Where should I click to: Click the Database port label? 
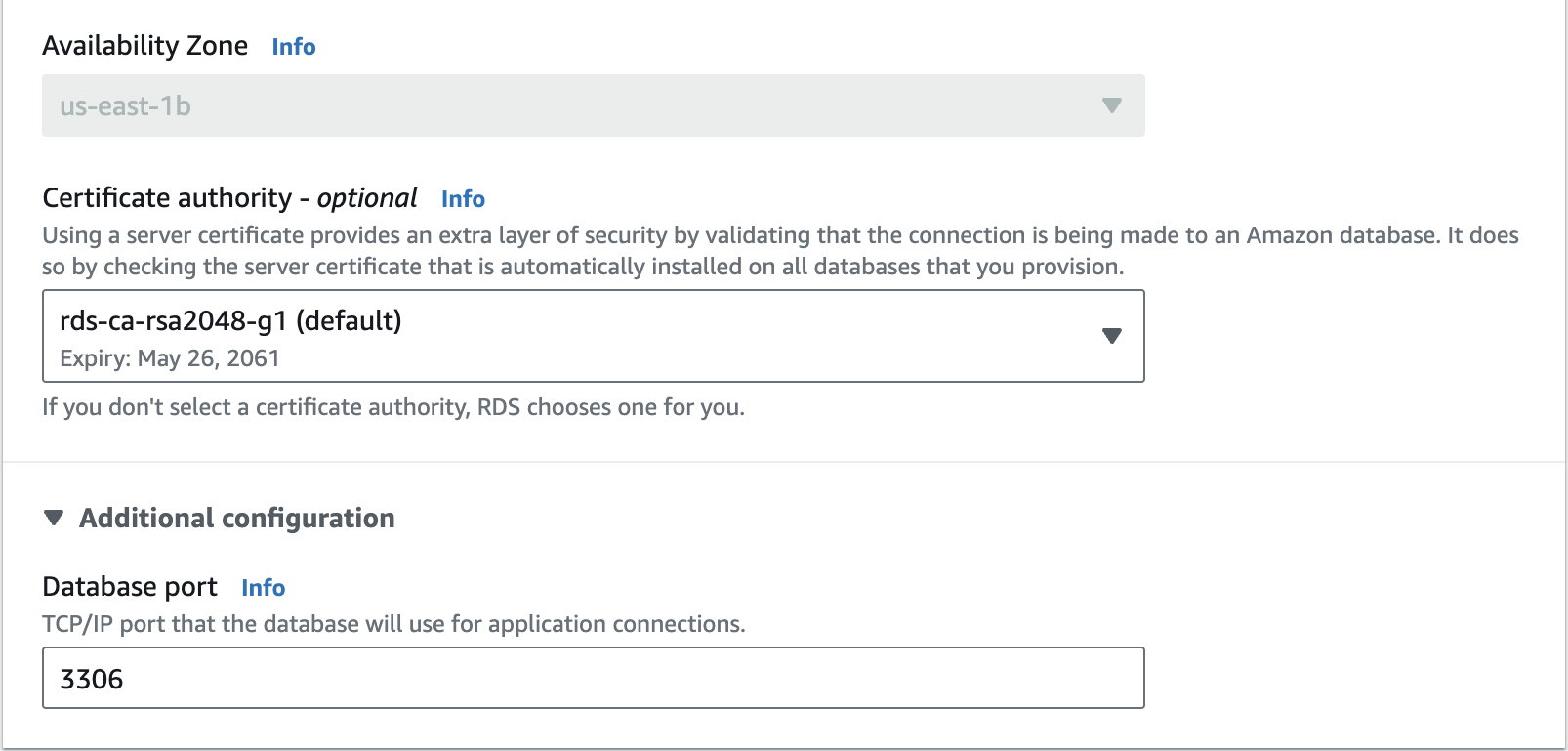point(130,587)
